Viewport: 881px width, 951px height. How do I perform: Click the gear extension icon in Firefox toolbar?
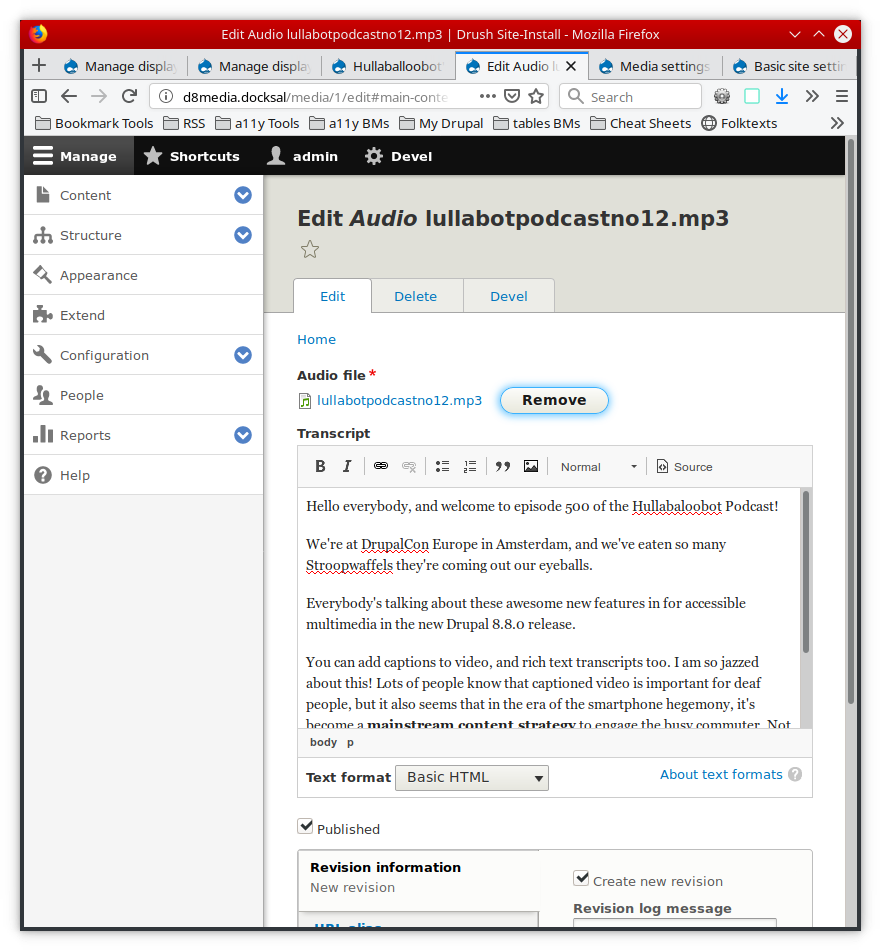[722, 96]
